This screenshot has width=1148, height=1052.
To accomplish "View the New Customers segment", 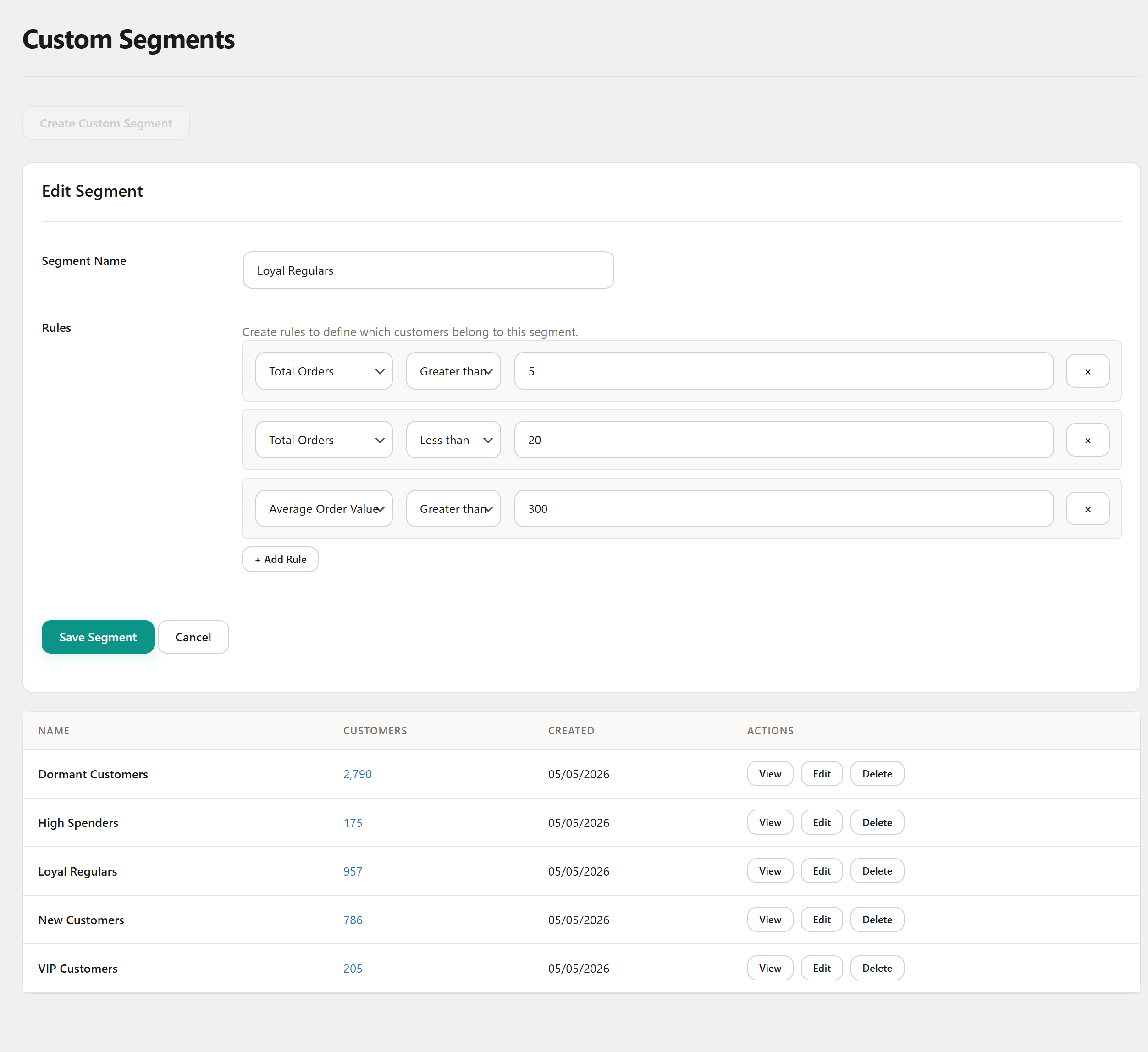I will tap(770, 920).
